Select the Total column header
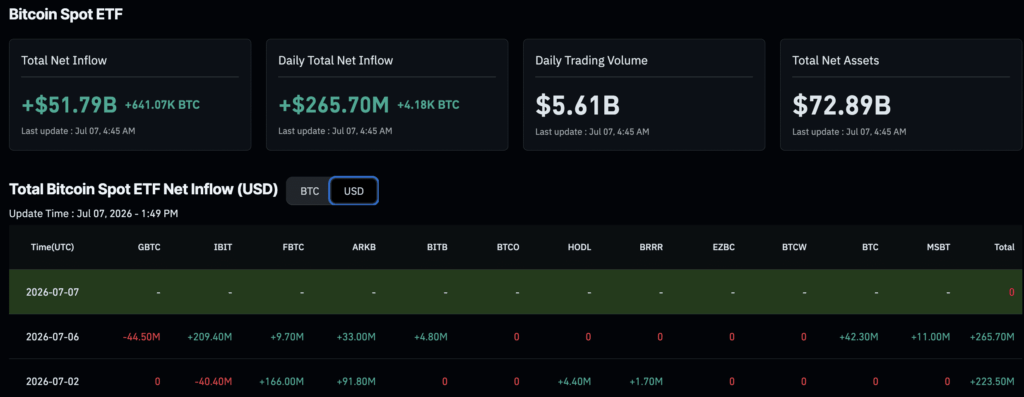This screenshot has height=397, width=1024. click(x=1004, y=247)
